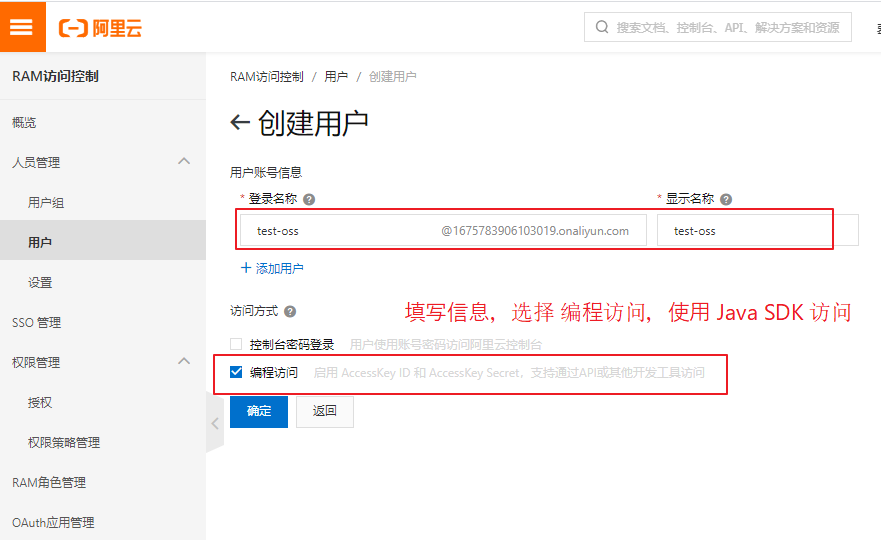Click the 登录名称 input field
This screenshot has height=540, width=881.
[443, 230]
